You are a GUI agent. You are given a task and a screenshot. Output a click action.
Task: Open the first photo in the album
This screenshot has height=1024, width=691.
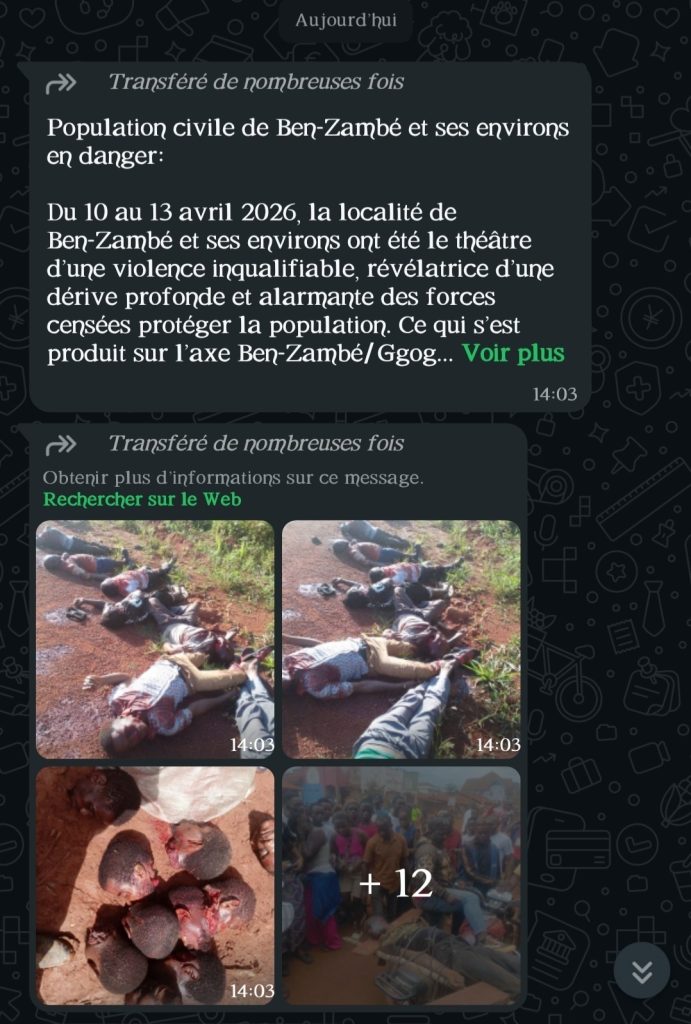click(x=155, y=639)
